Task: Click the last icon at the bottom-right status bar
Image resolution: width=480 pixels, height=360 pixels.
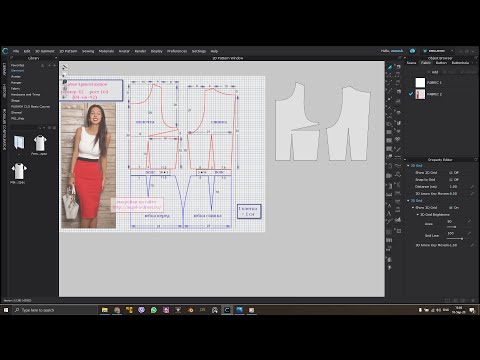Action: click(473, 300)
